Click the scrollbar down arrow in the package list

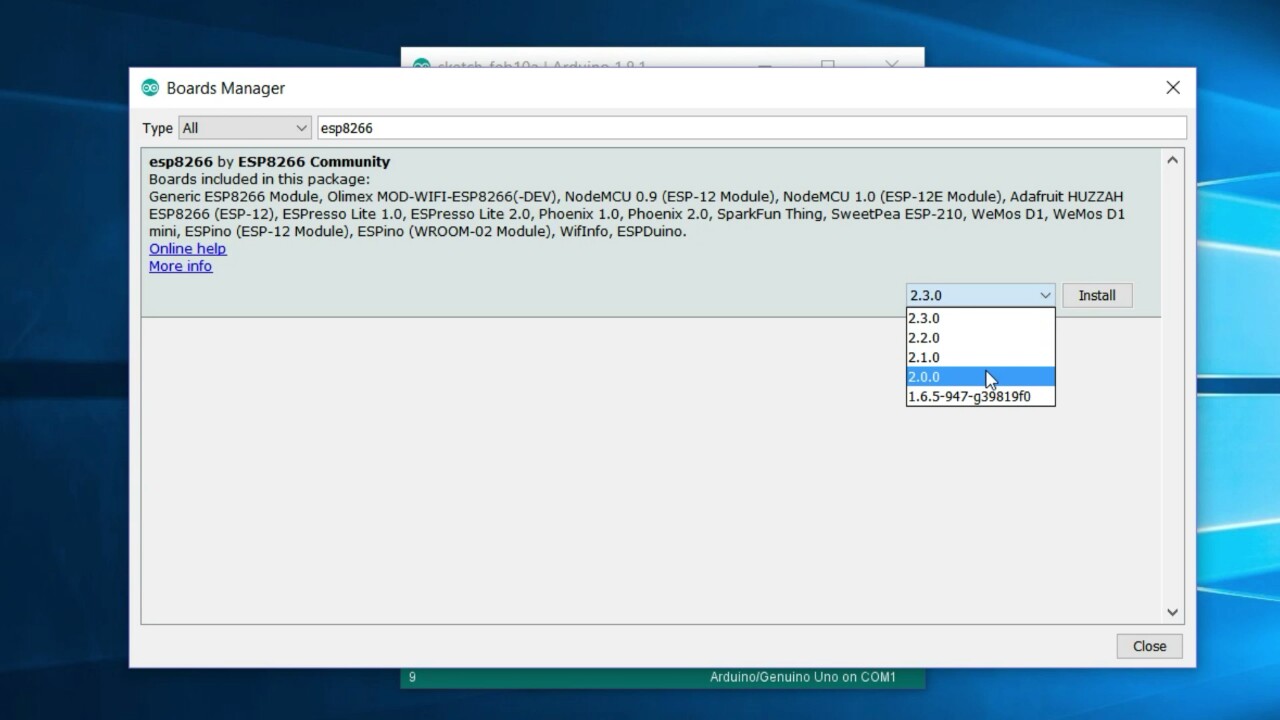[x=1173, y=612]
